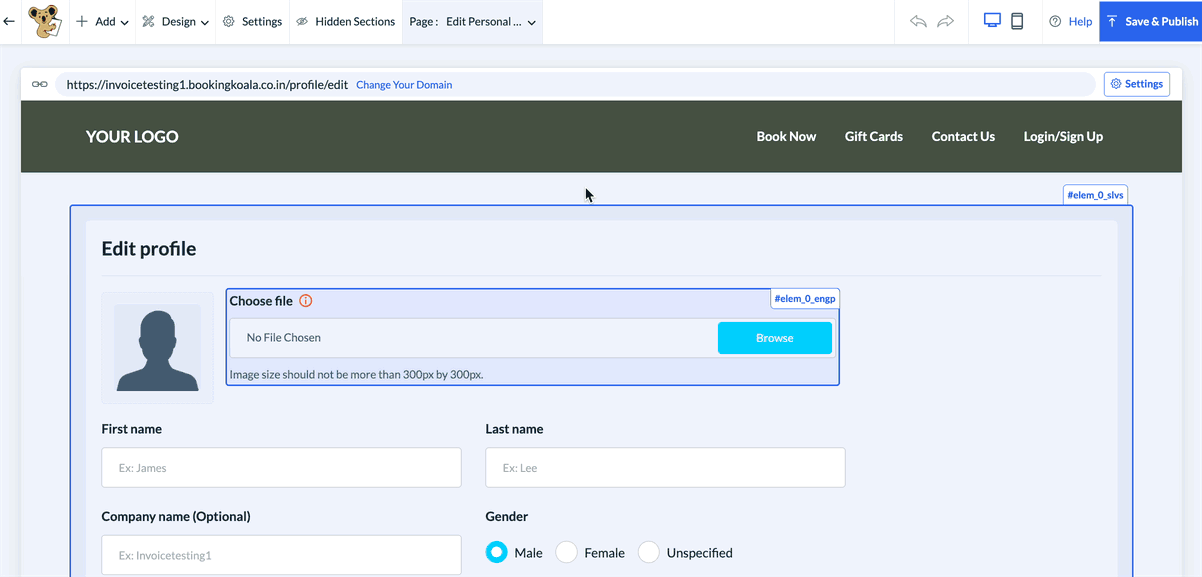Click the page URL text
This screenshot has height=577, width=1202.
click(207, 85)
